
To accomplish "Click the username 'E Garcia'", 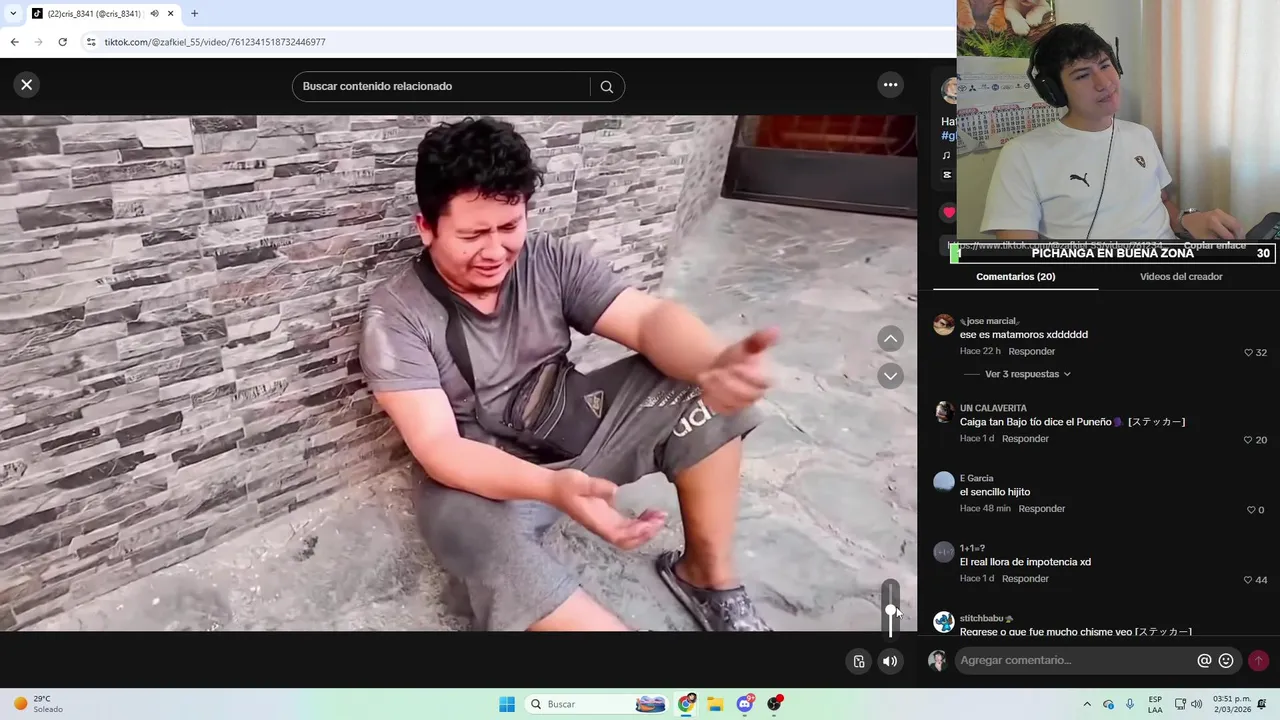I will pyautogui.click(x=977, y=478).
